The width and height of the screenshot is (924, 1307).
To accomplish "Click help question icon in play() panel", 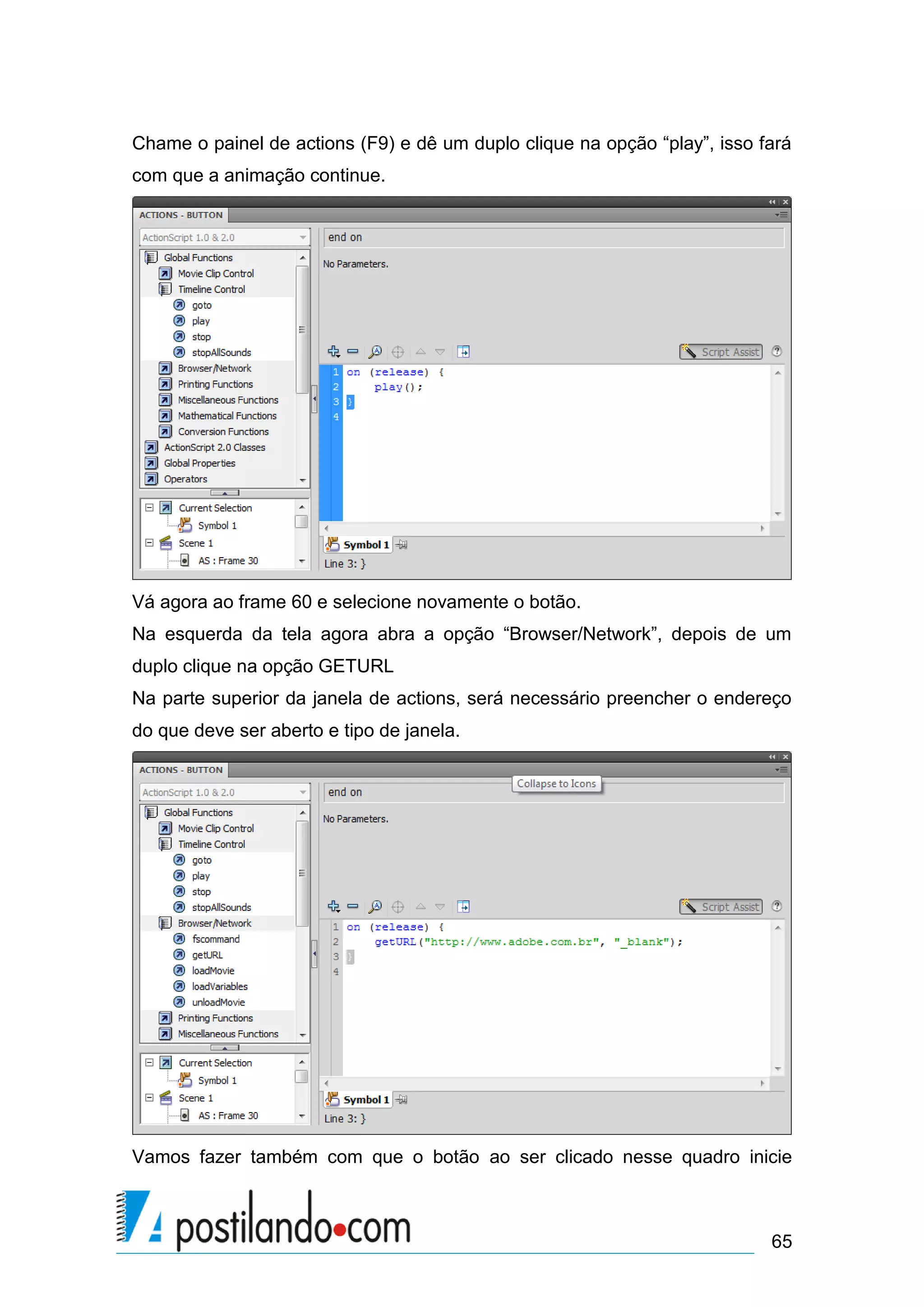I will point(776,351).
